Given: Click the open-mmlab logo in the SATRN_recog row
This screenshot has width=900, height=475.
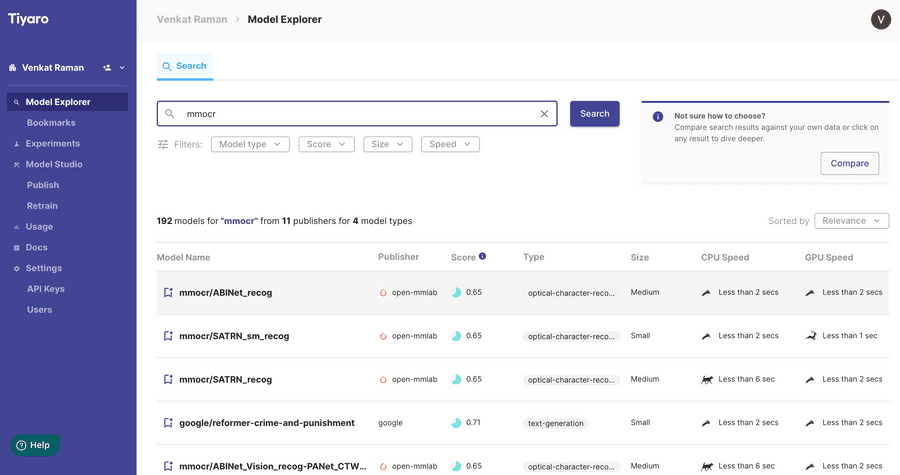Looking at the screenshot, I should tap(383, 379).
